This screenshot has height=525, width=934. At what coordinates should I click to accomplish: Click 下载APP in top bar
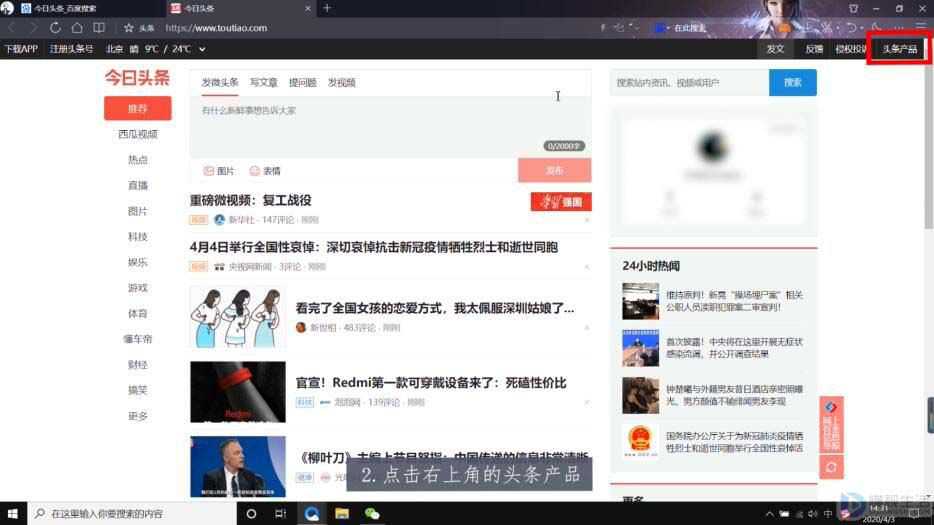click(21, 49)
